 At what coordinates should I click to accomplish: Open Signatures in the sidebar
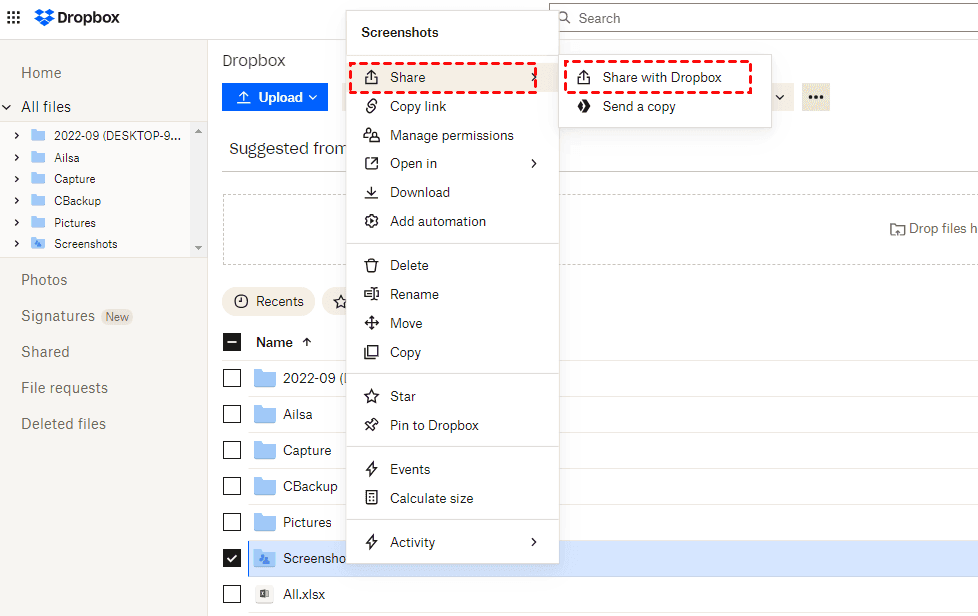[58, 316]
